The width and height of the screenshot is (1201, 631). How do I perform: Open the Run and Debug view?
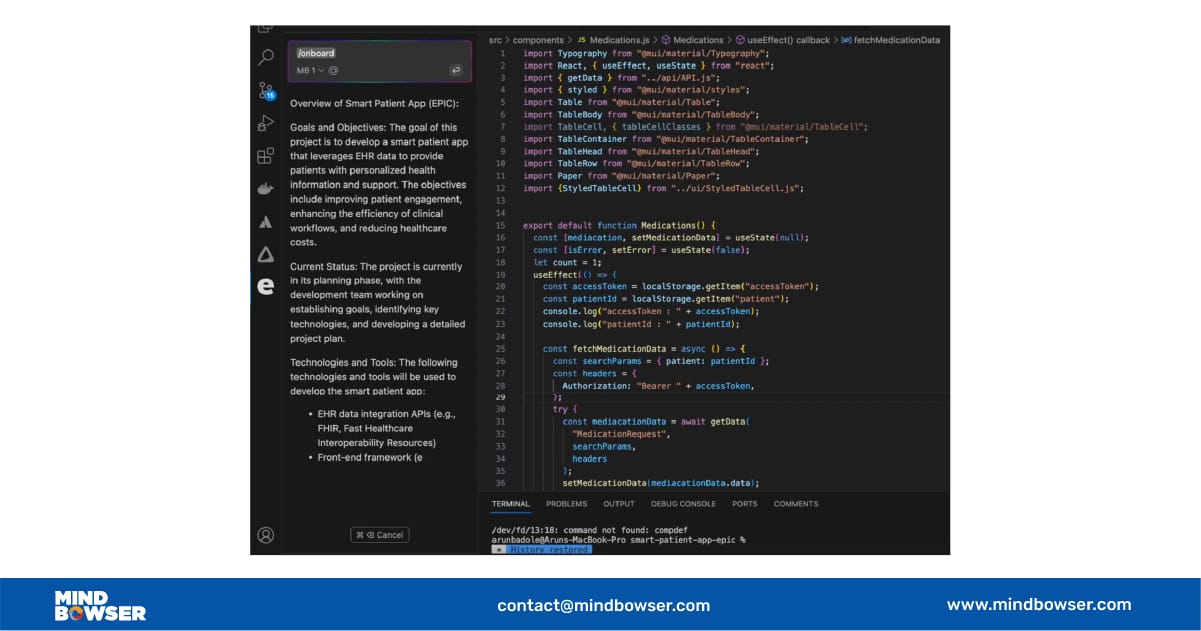pos(266,123)
